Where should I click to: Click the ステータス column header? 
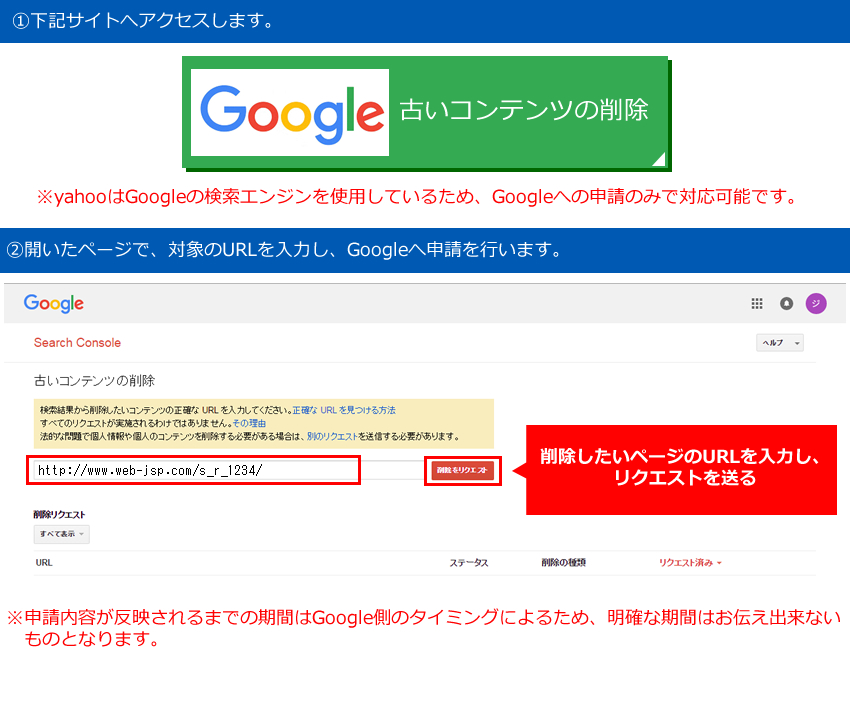[469, 562]
